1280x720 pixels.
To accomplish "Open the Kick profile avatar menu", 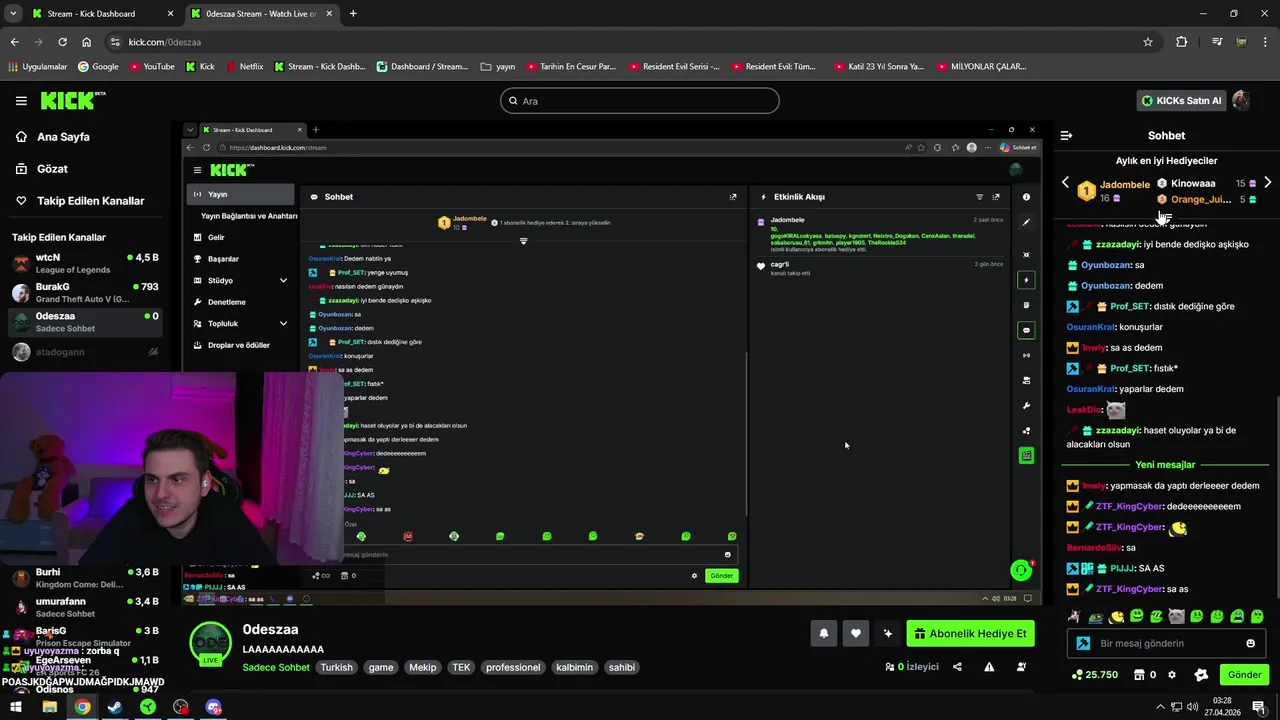I will (x=1241, y=101).
